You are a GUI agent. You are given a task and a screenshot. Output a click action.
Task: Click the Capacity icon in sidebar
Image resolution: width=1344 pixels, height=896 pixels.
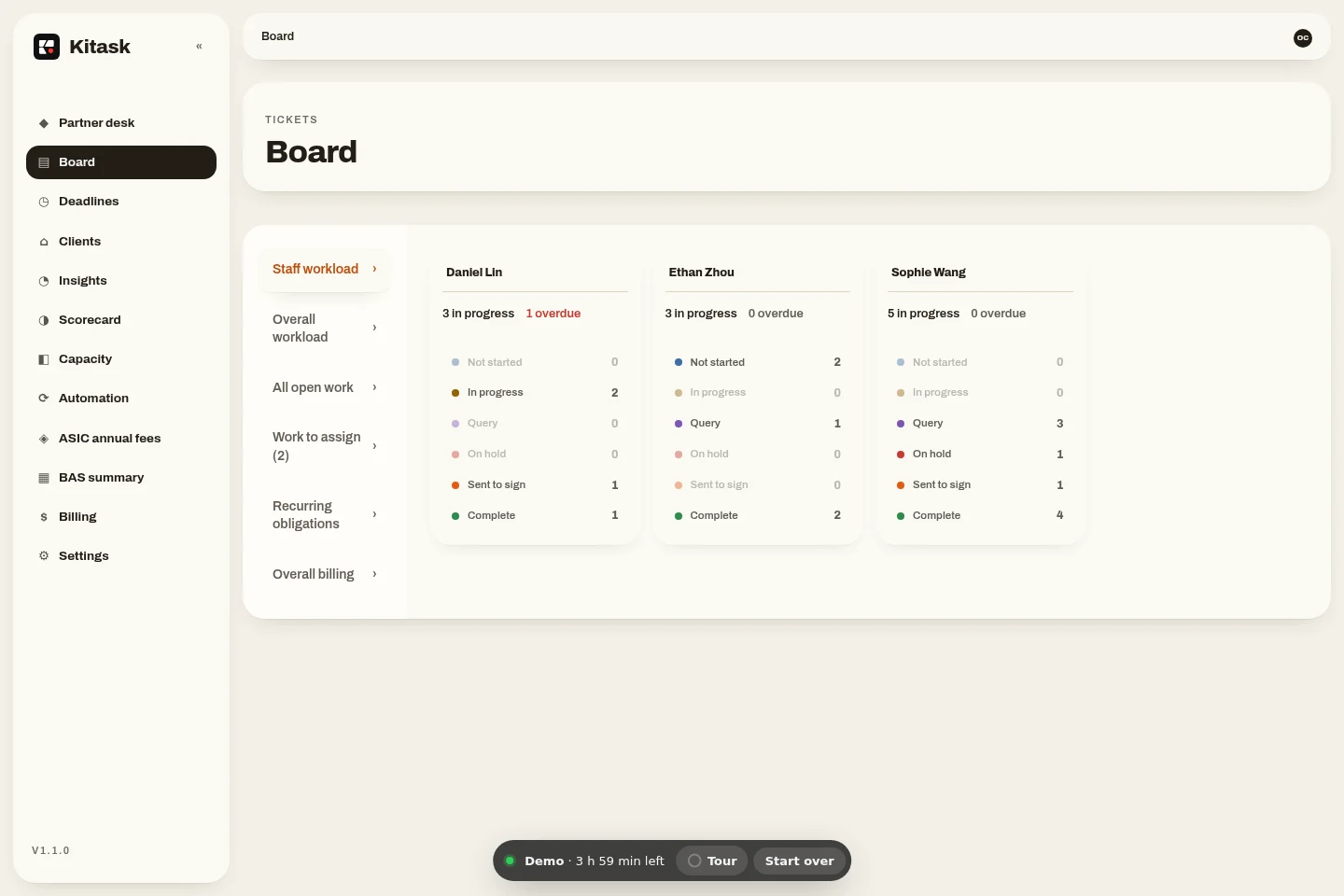coord(44,359)
